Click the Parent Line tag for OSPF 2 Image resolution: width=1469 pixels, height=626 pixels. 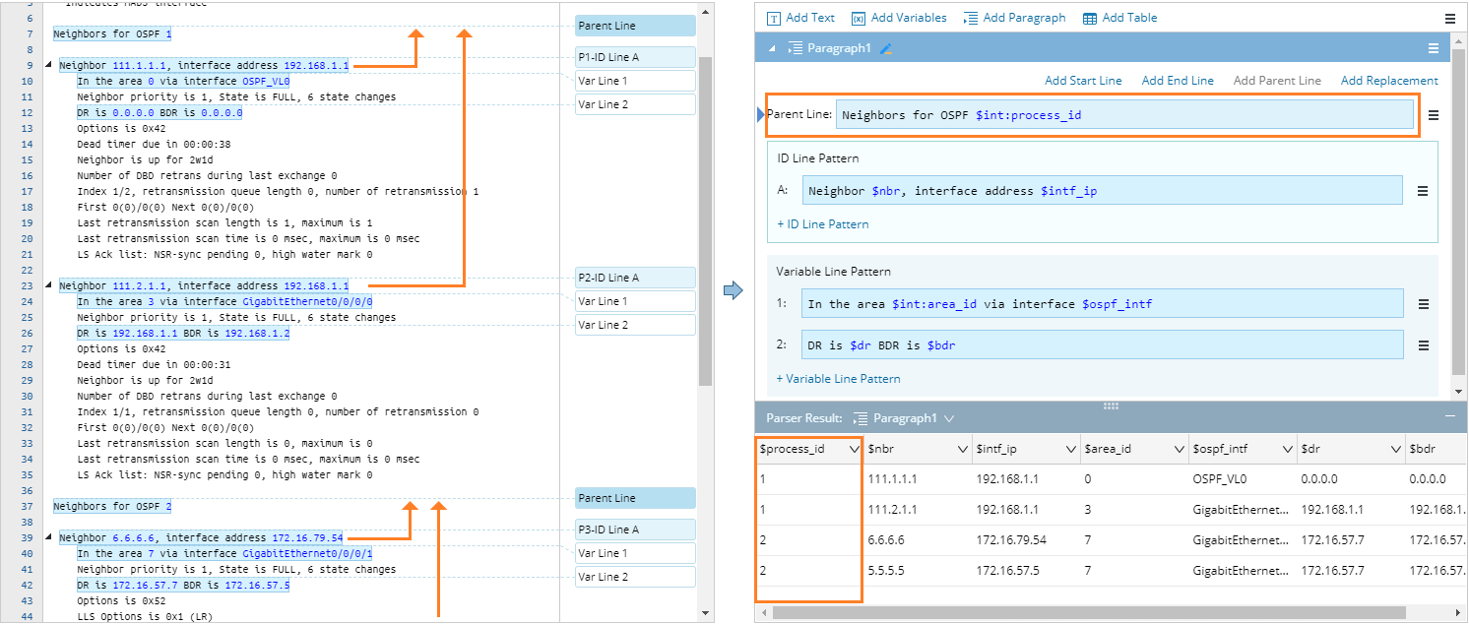635,498
